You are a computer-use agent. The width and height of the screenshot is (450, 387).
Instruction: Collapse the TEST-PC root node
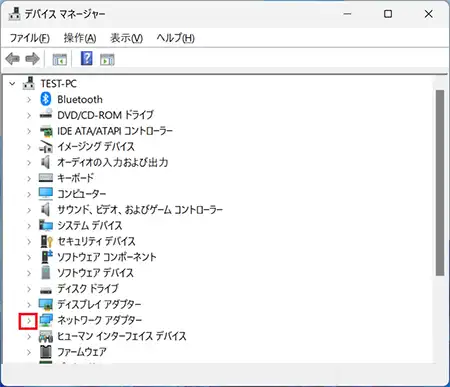click(x=12, y=84)
